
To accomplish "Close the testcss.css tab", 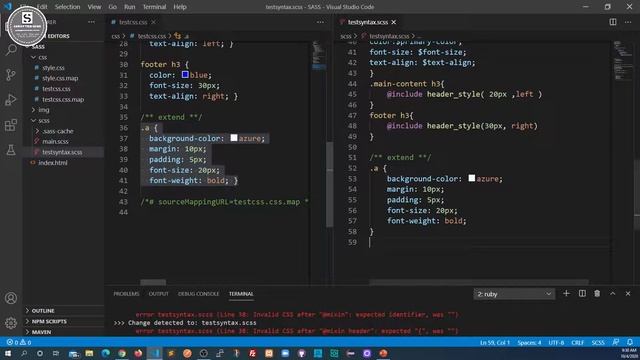I will coord(153,22).
